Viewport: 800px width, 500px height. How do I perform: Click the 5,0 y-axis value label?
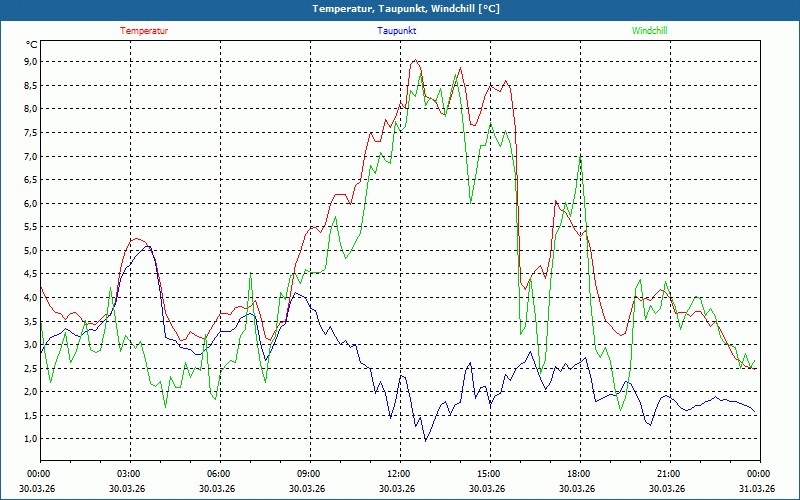(x=30, y=250)
